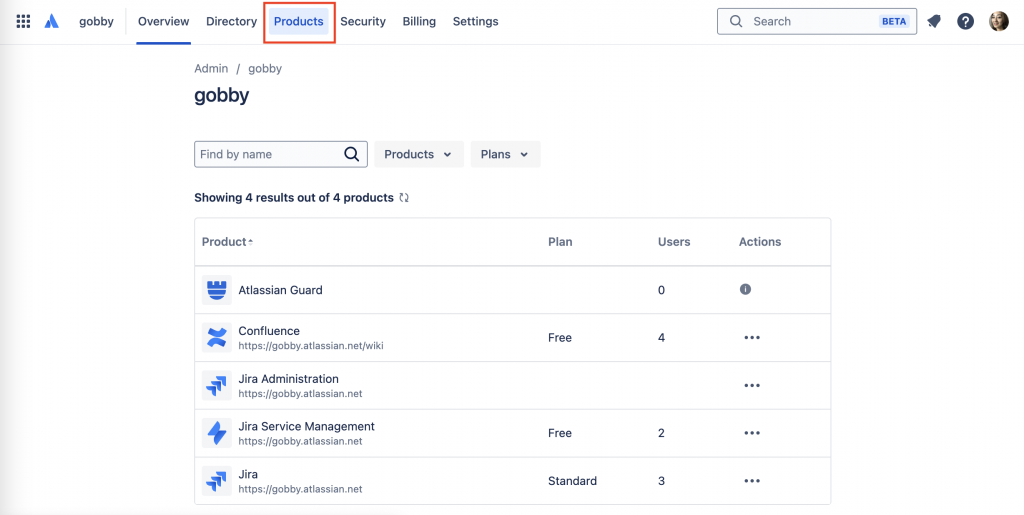Open the user profile avatar
Viewport: 1024px width, 515px height.
[x=998, y=21]
